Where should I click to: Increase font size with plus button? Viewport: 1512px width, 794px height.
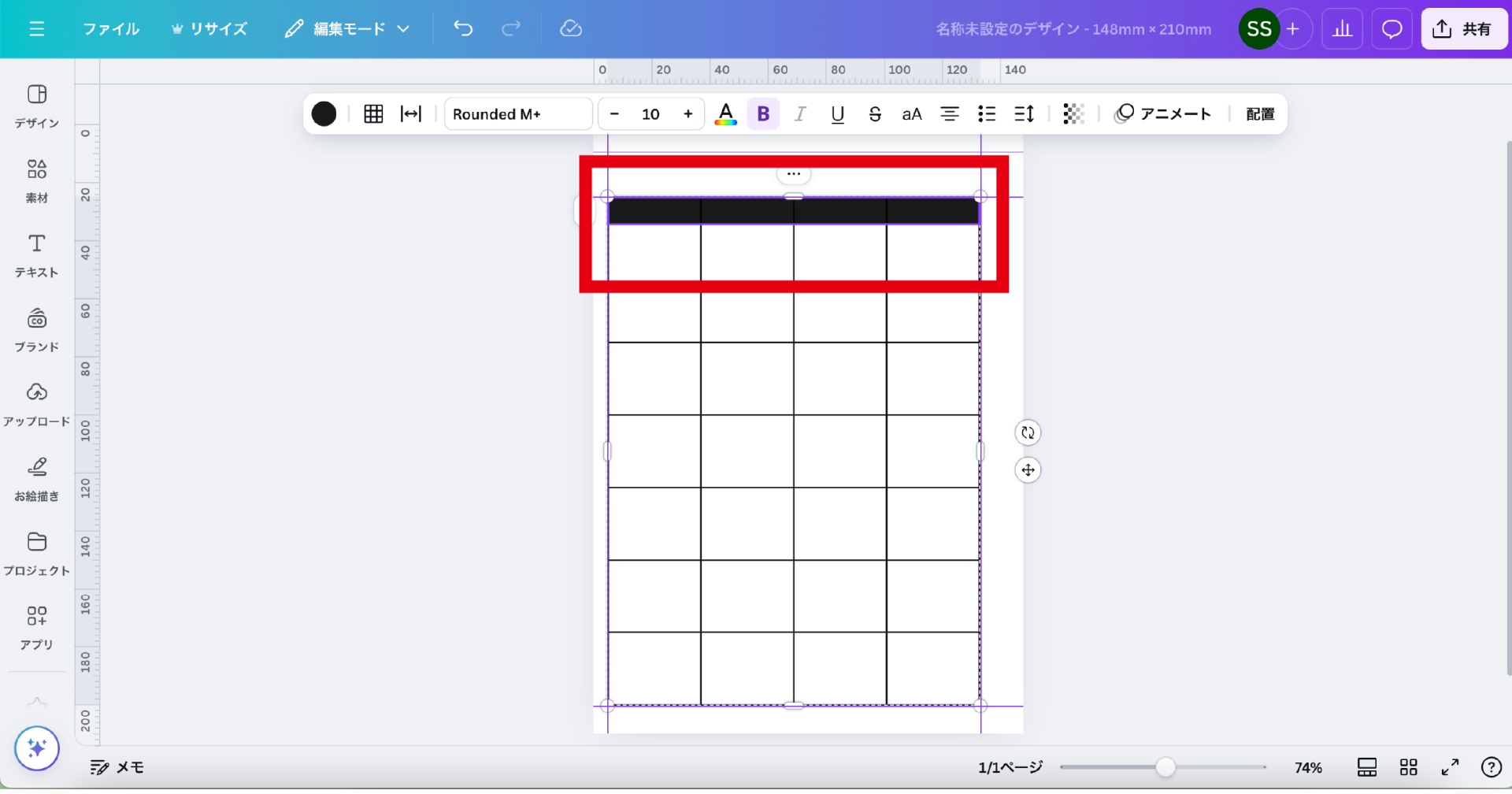688,114
